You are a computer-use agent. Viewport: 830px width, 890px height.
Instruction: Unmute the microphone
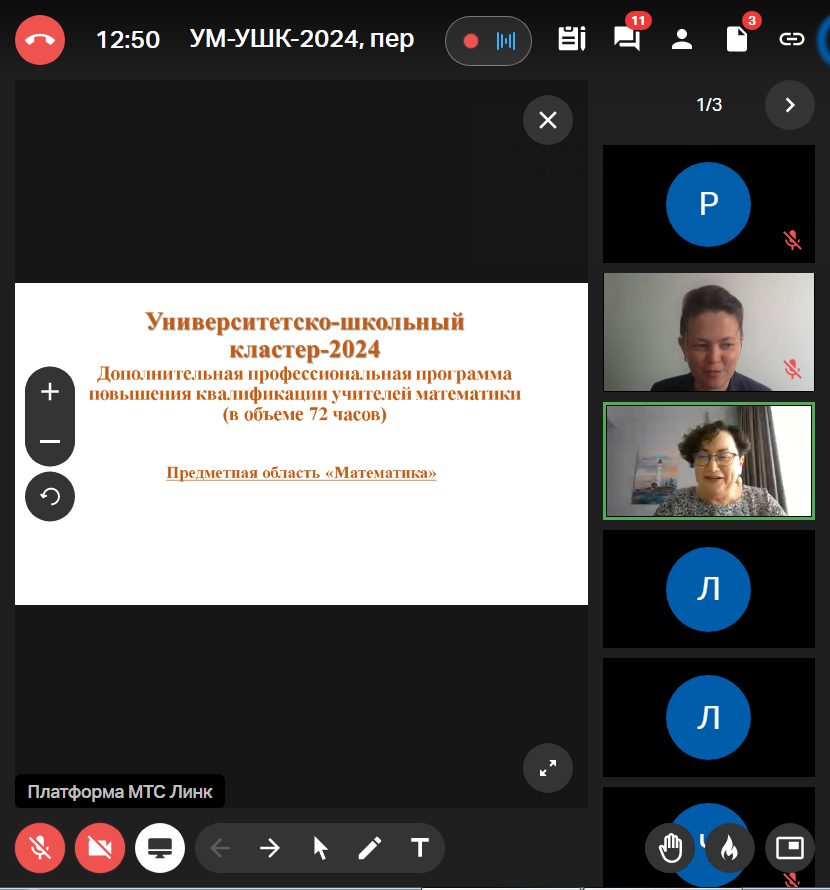point(40,848)
